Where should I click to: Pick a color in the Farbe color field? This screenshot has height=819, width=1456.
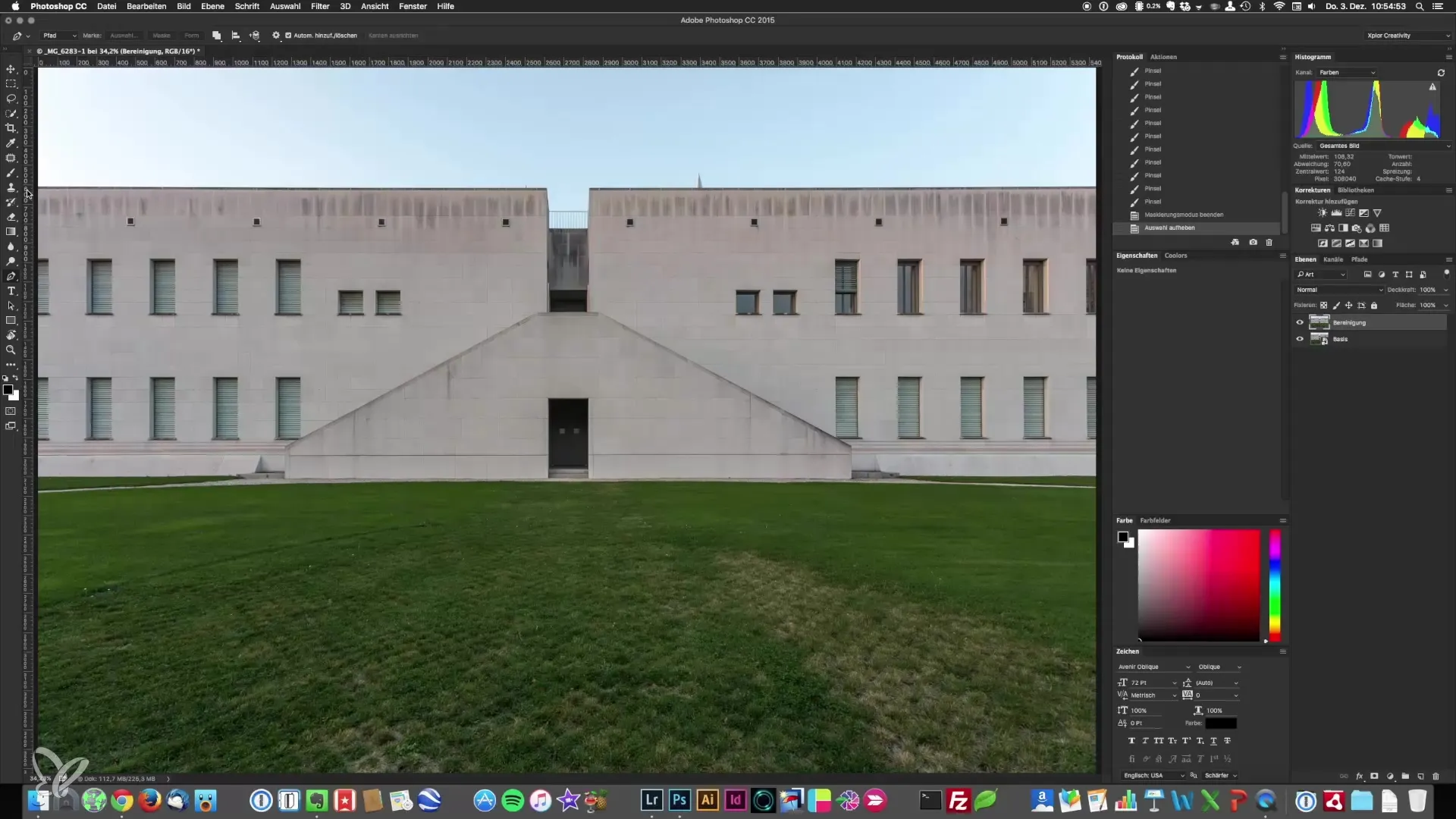click(x=1198, y=585)
